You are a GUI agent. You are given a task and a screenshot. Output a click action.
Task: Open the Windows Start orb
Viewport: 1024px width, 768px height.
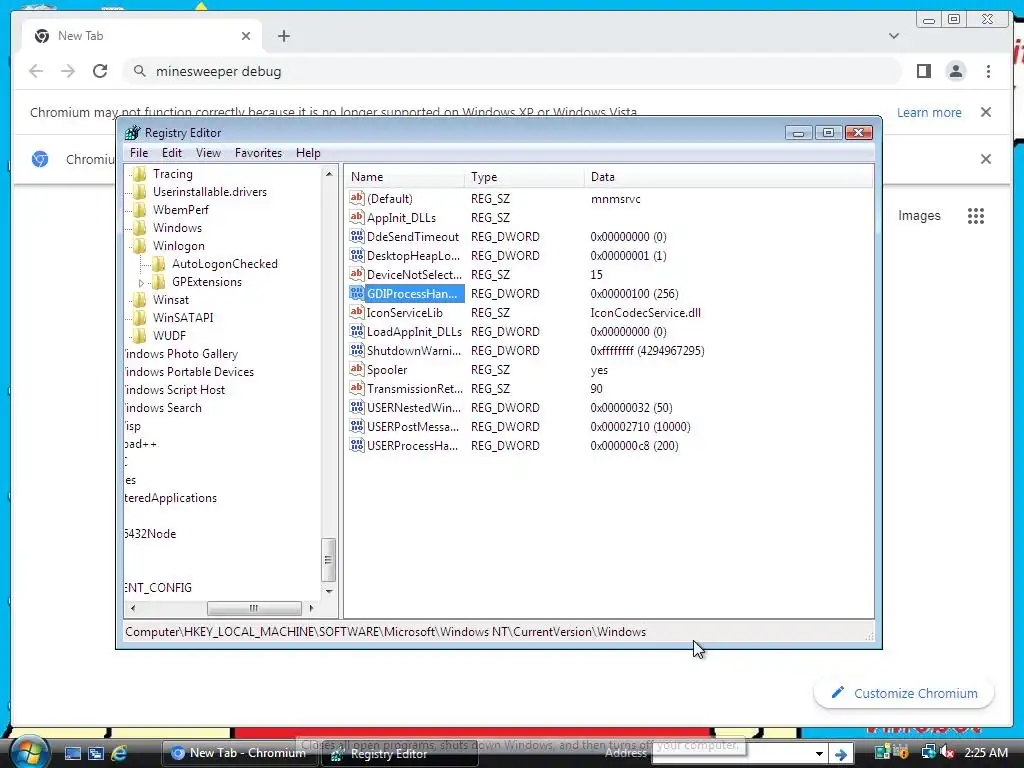(29, 752)
